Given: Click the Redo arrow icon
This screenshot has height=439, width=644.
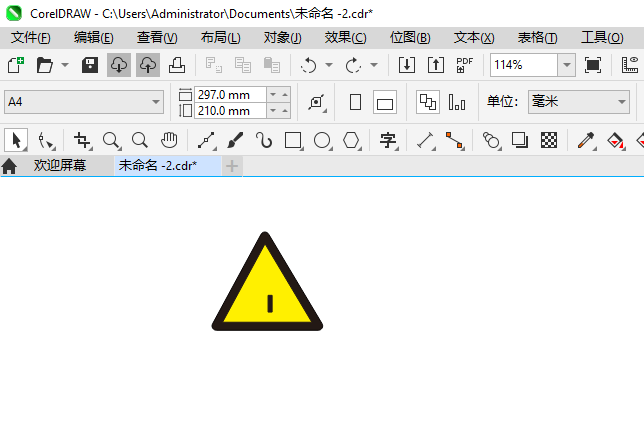Looking at the screenshot, I should click(x=353, y=65).
